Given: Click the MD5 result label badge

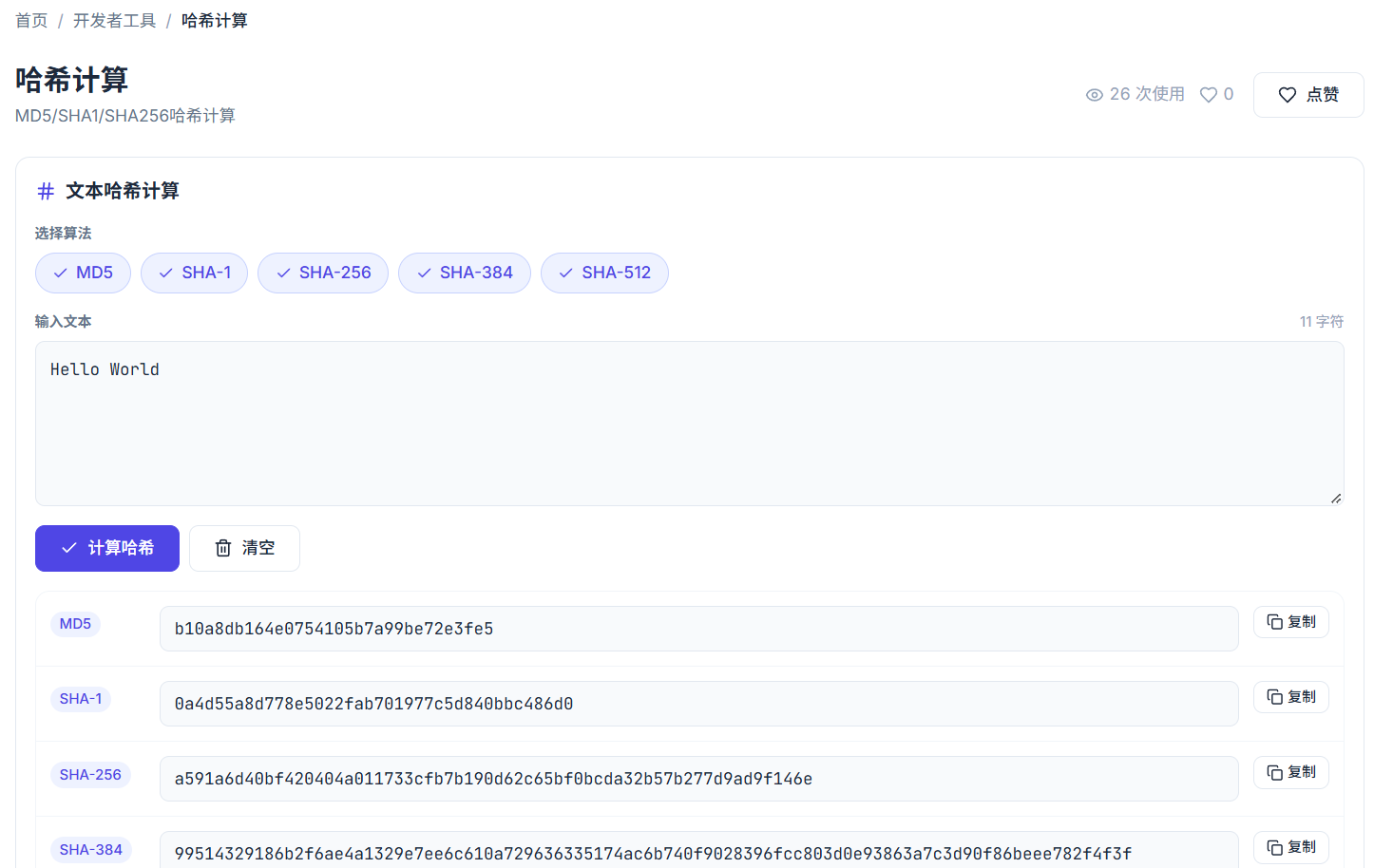Looking at the screenshot, I should pos(75,624).
